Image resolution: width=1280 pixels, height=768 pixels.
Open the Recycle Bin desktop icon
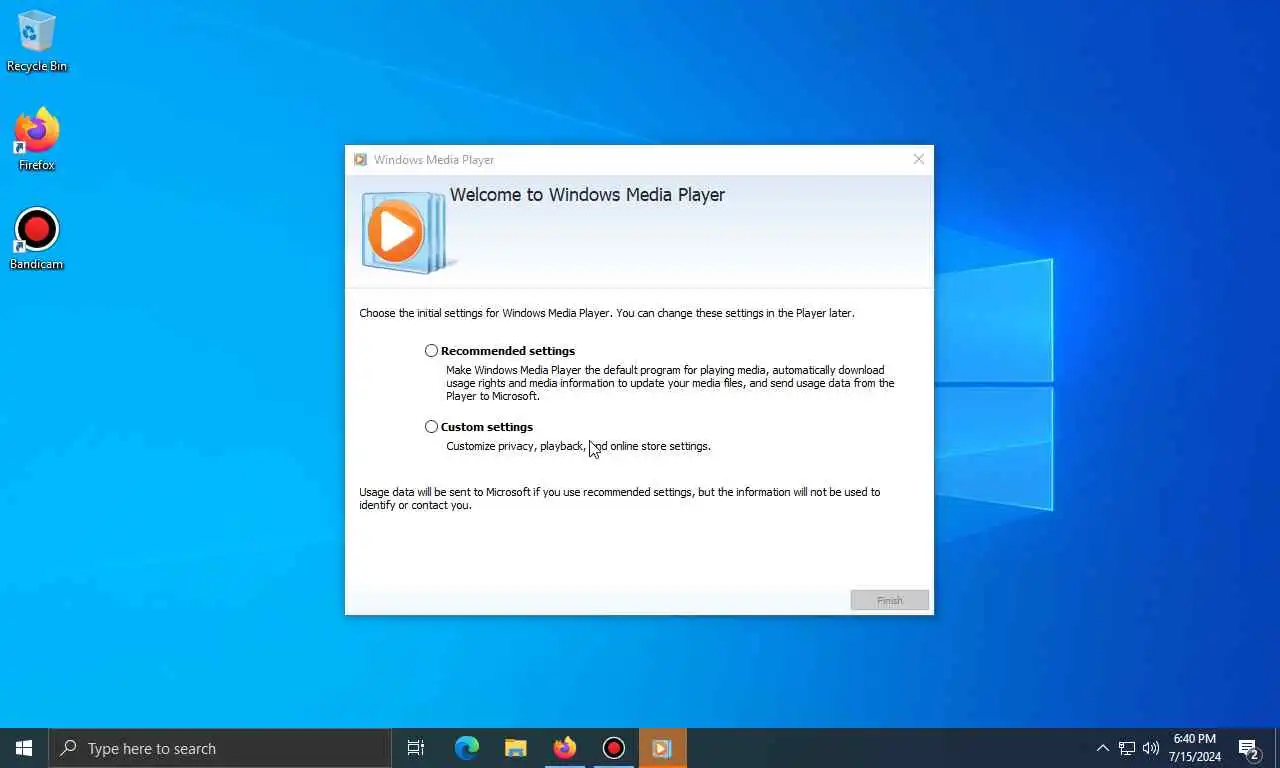click(37, 42)
